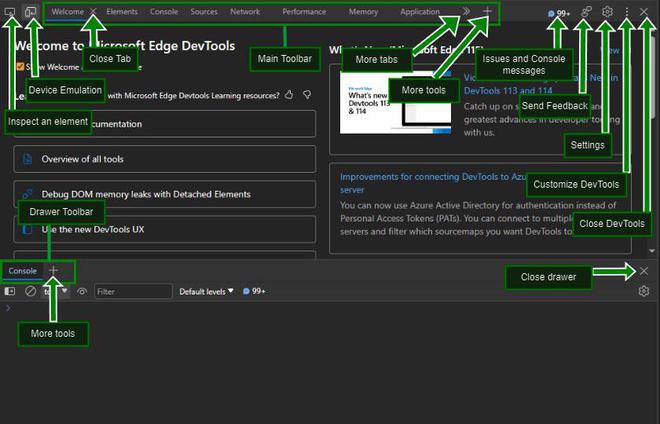Open the Memory tab
The image size is (660, 424).
(363, 12)
